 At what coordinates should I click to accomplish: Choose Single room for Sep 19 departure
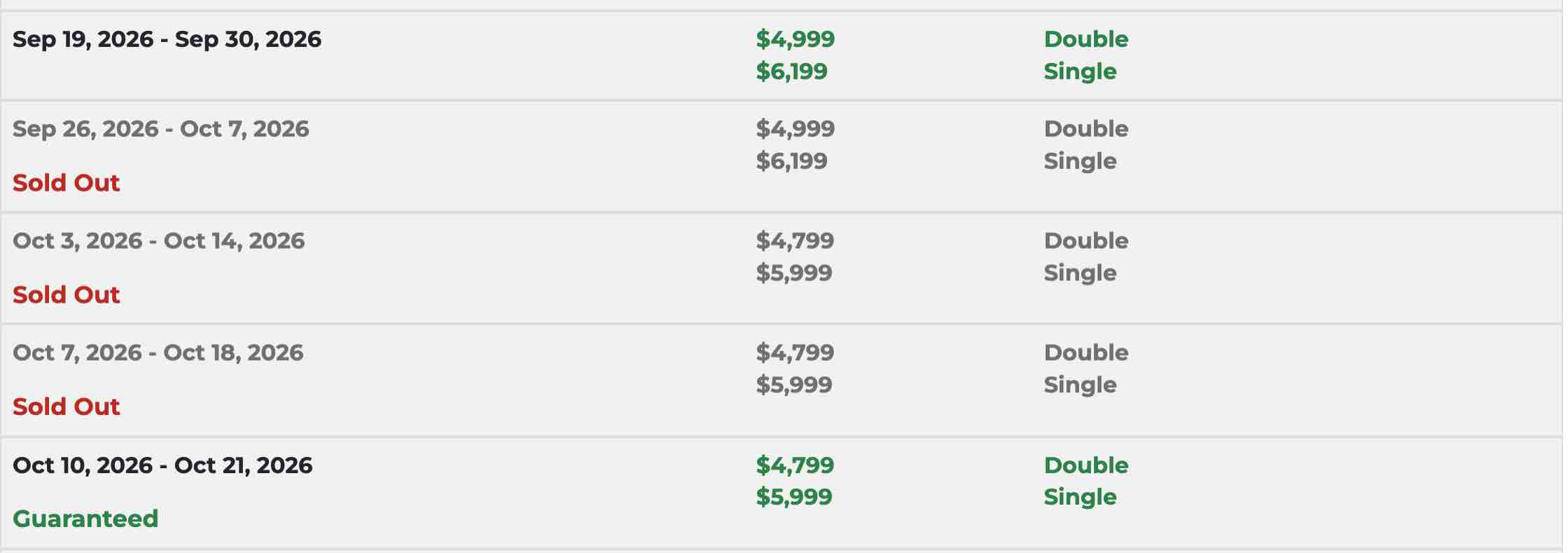coord(1080,71)
